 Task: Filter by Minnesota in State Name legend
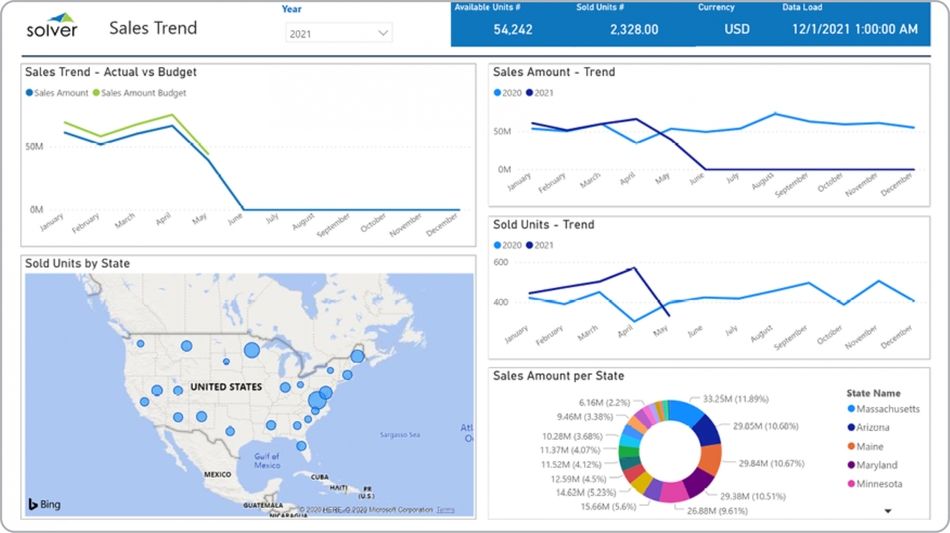tap(880, 484)
